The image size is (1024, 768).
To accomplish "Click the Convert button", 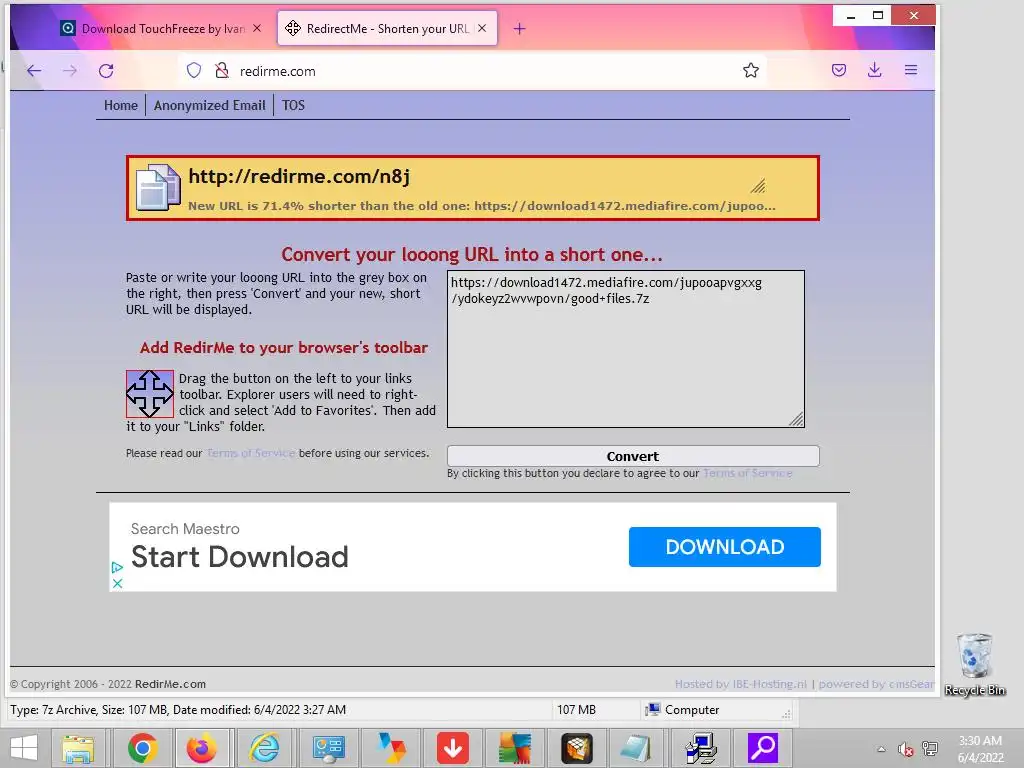I will (x=633, y=456).
